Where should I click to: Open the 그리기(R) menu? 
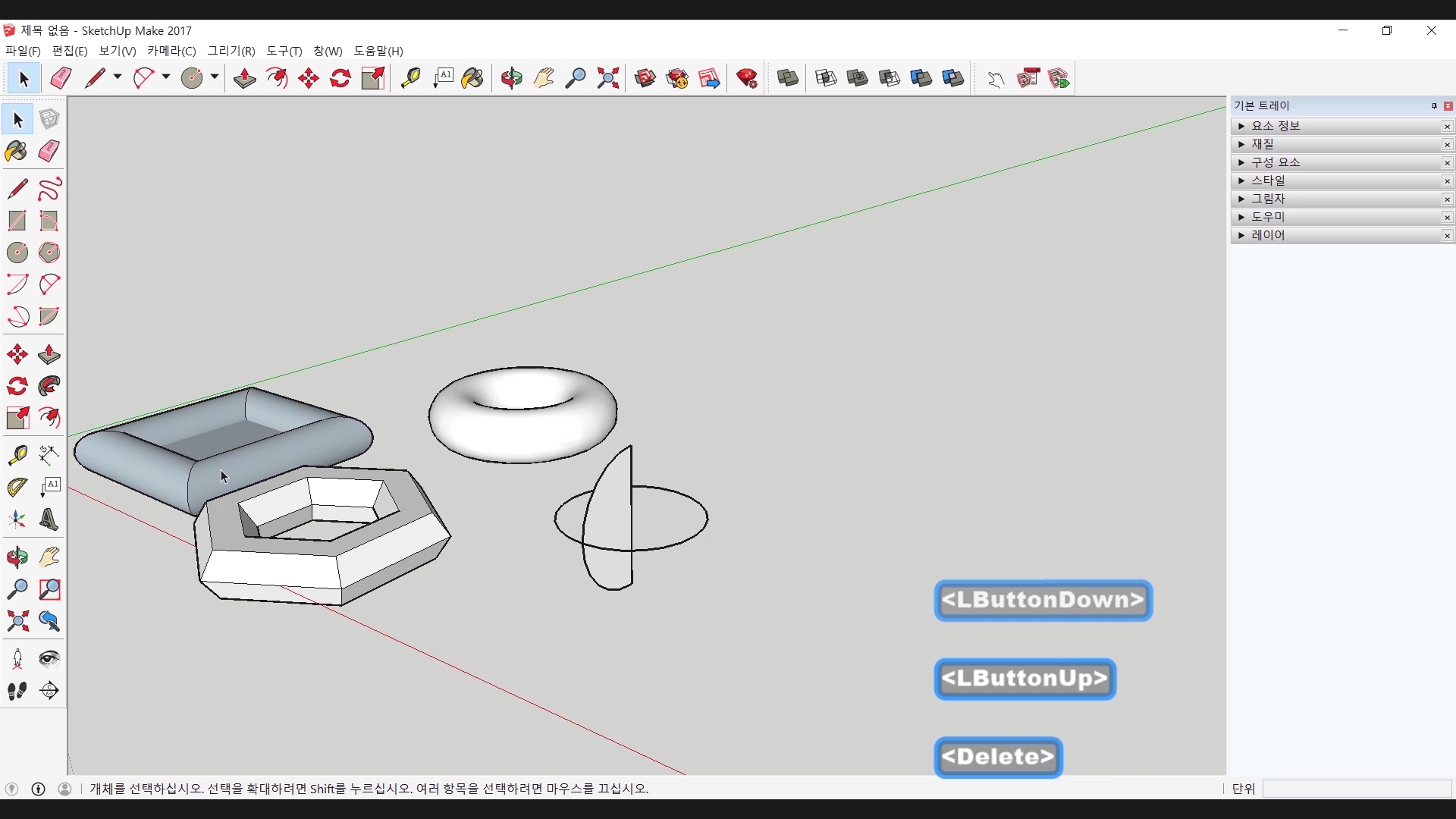tap(231, 51)
